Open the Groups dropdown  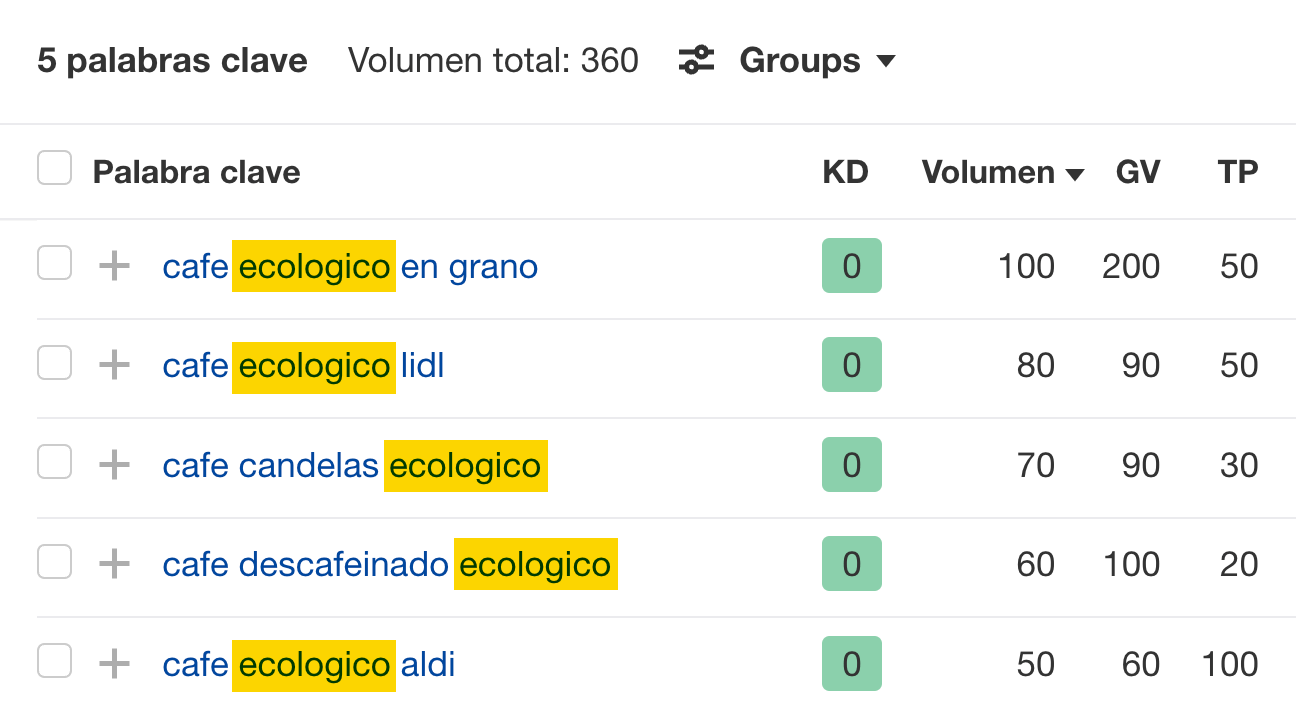[x=816, y=61]
